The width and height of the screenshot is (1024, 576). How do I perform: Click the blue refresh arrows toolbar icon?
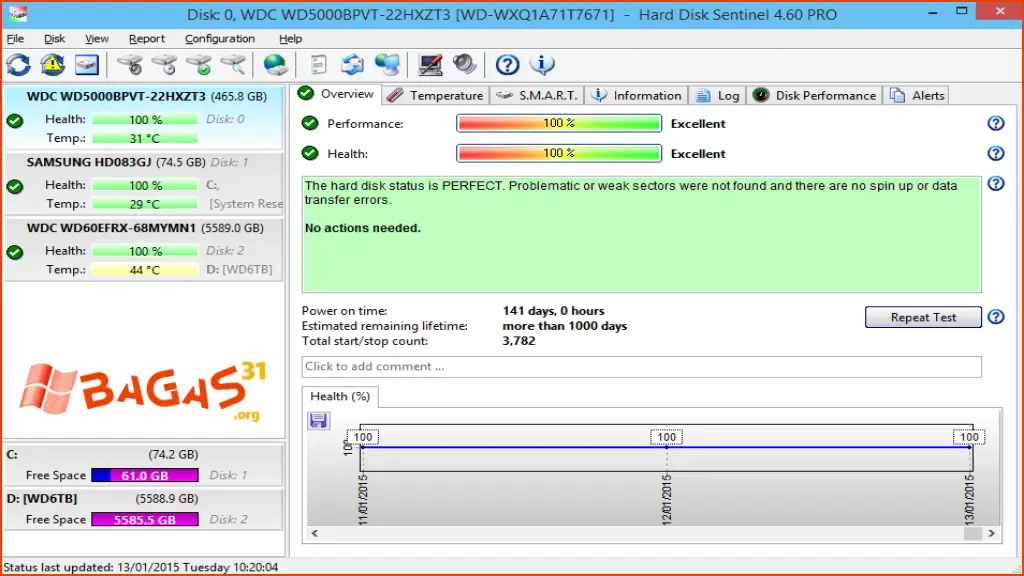tap(18, 65)
